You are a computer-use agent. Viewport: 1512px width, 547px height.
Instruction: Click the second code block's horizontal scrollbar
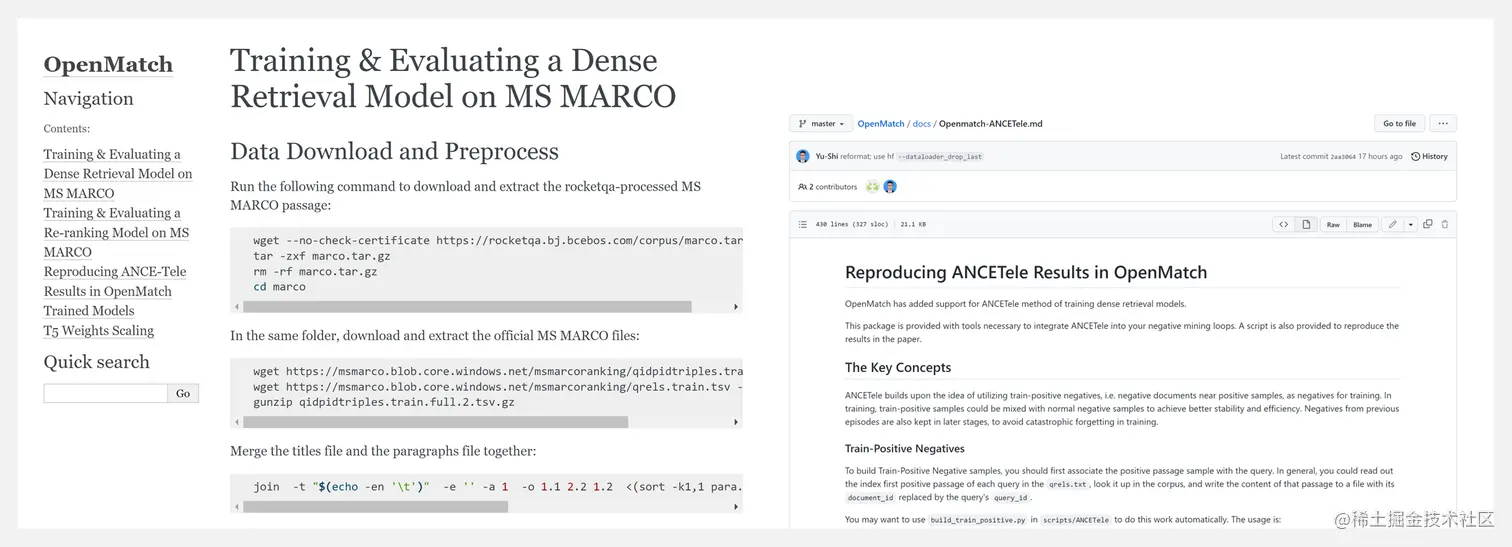pos(435,422)
